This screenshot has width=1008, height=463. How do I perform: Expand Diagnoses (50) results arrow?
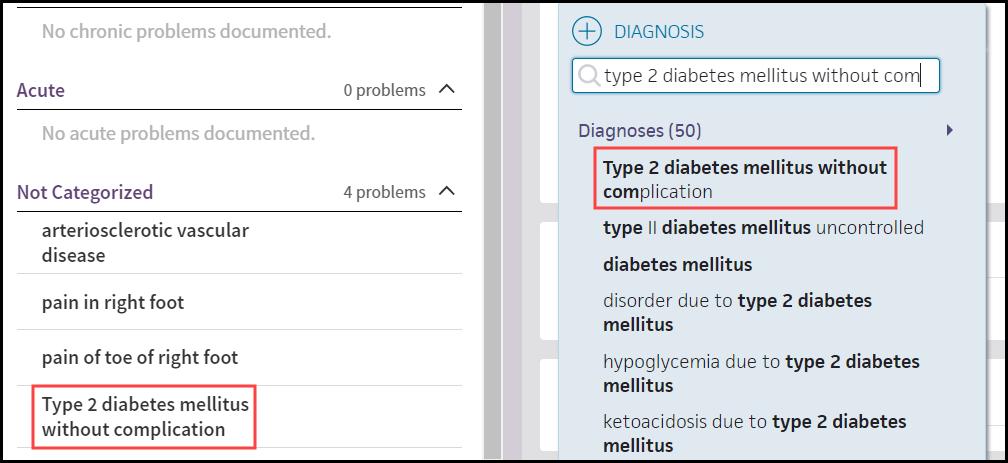point(950,131)
